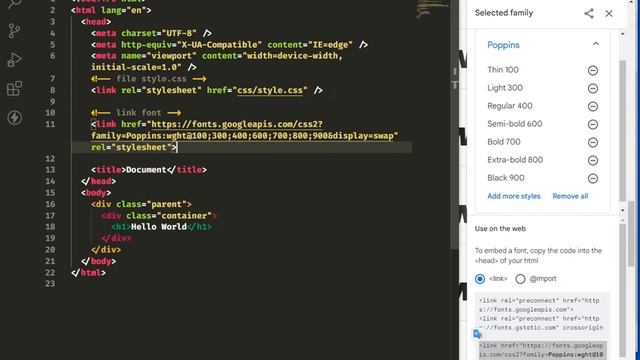Remove the Regular 400 style
Screen dimensions: 640x360
click(x=593, y=106)
